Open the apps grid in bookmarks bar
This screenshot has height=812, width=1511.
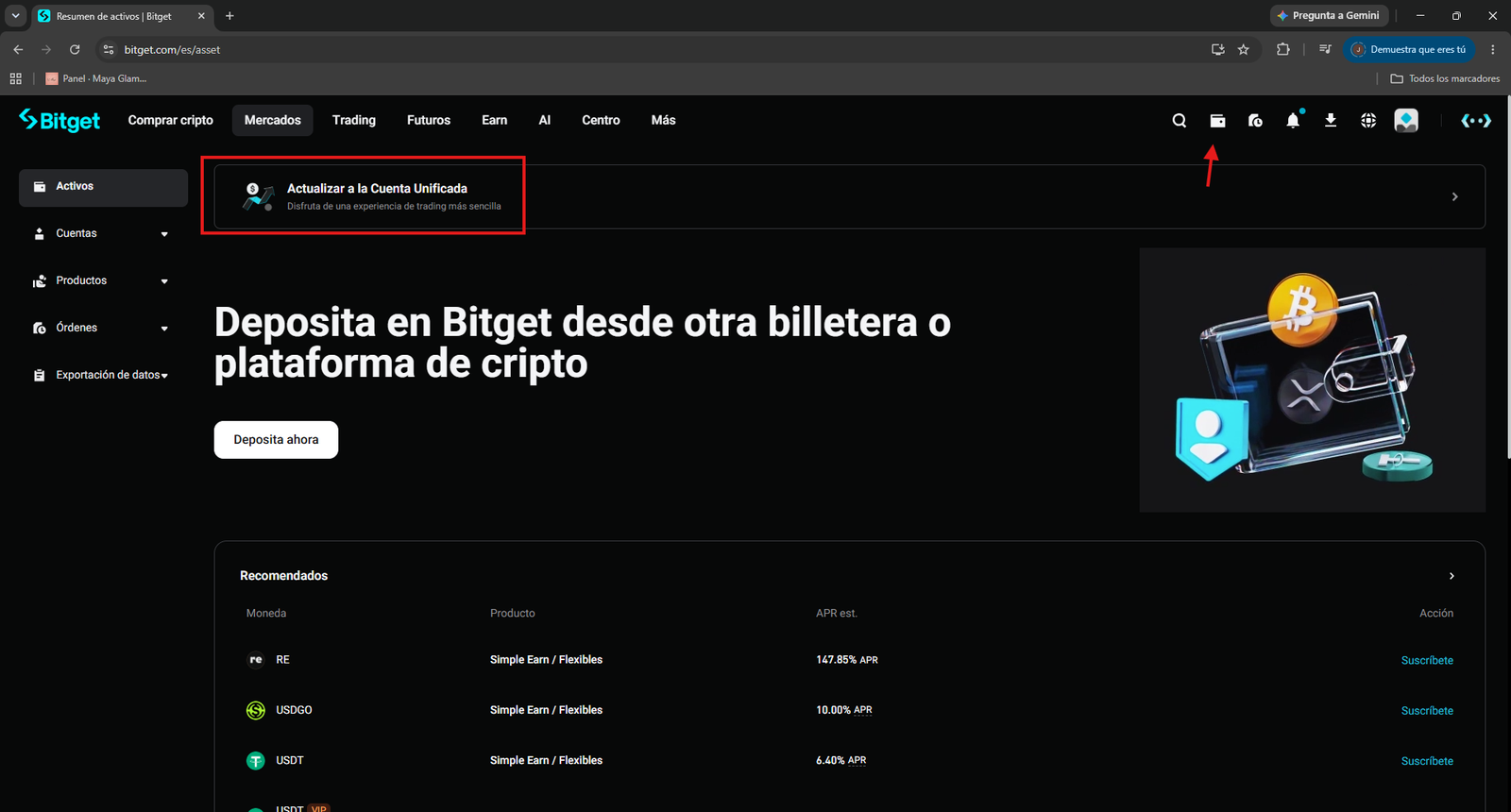[x=15, y=78]
